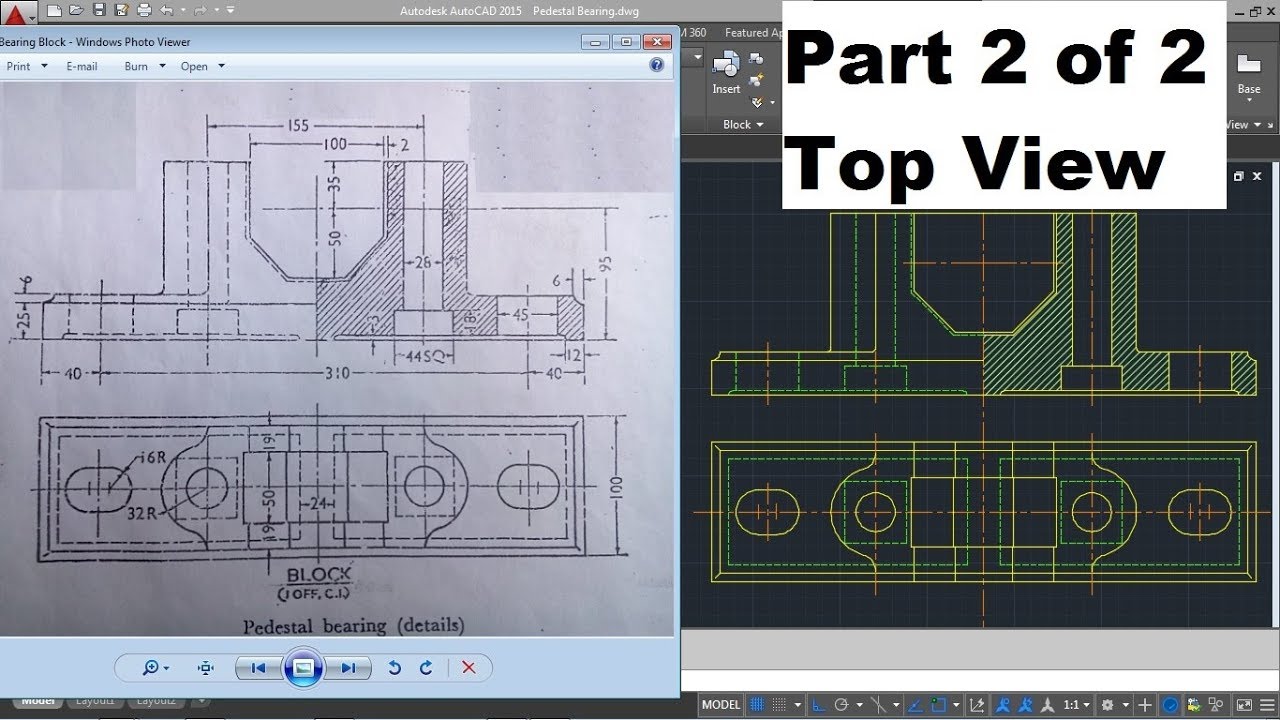
Task: Click the Save As icon in Quick Access toolbar
Action: 121,11
